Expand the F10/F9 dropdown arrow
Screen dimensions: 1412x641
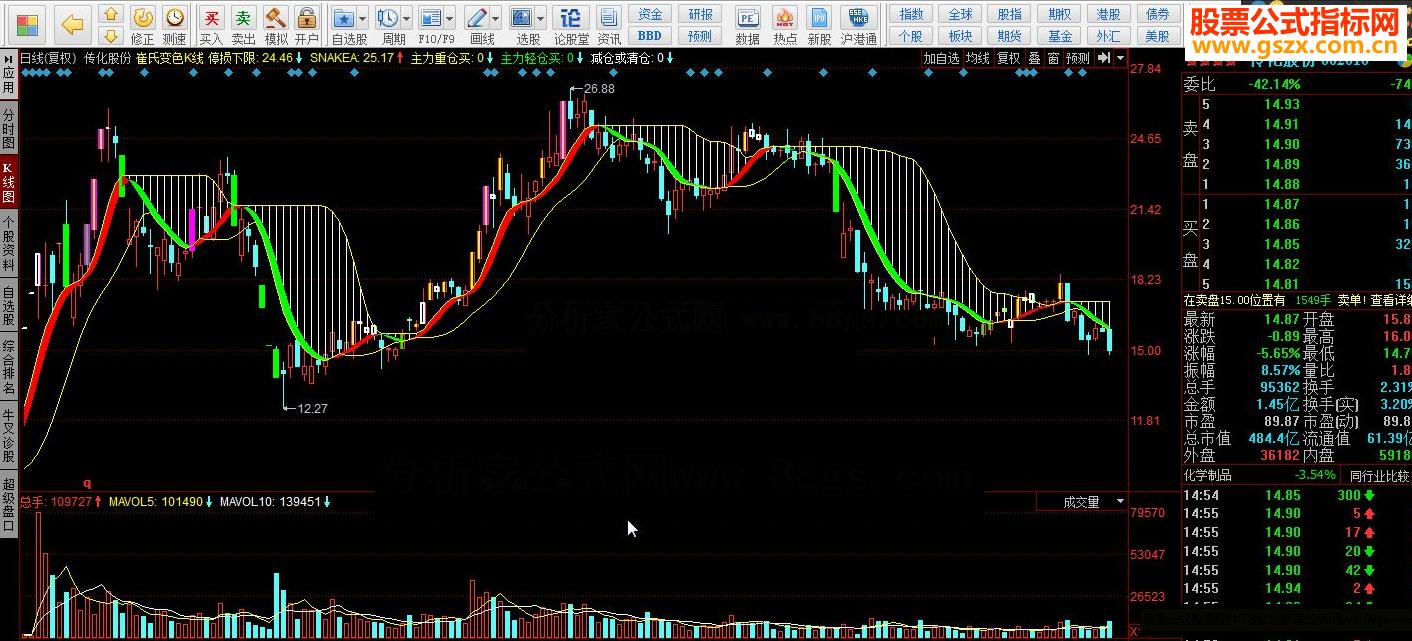(x=452, y=19)
